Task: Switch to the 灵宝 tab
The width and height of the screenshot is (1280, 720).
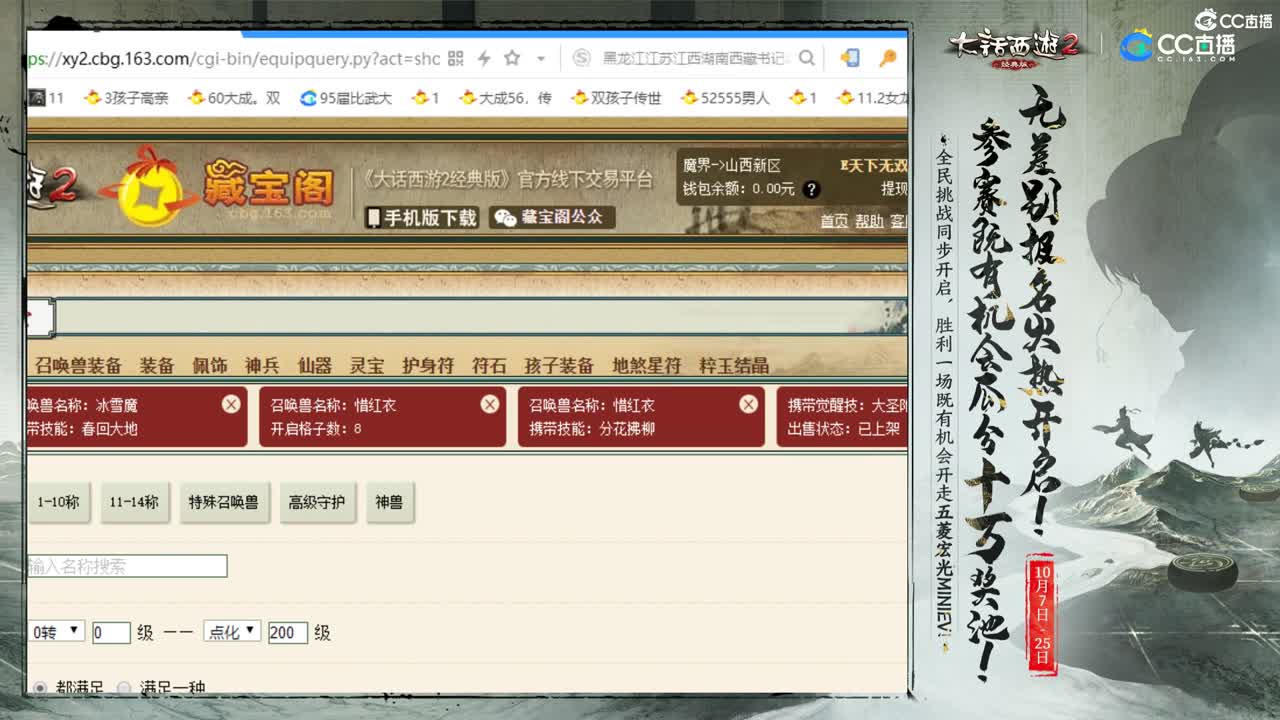Action: [367, 366]
